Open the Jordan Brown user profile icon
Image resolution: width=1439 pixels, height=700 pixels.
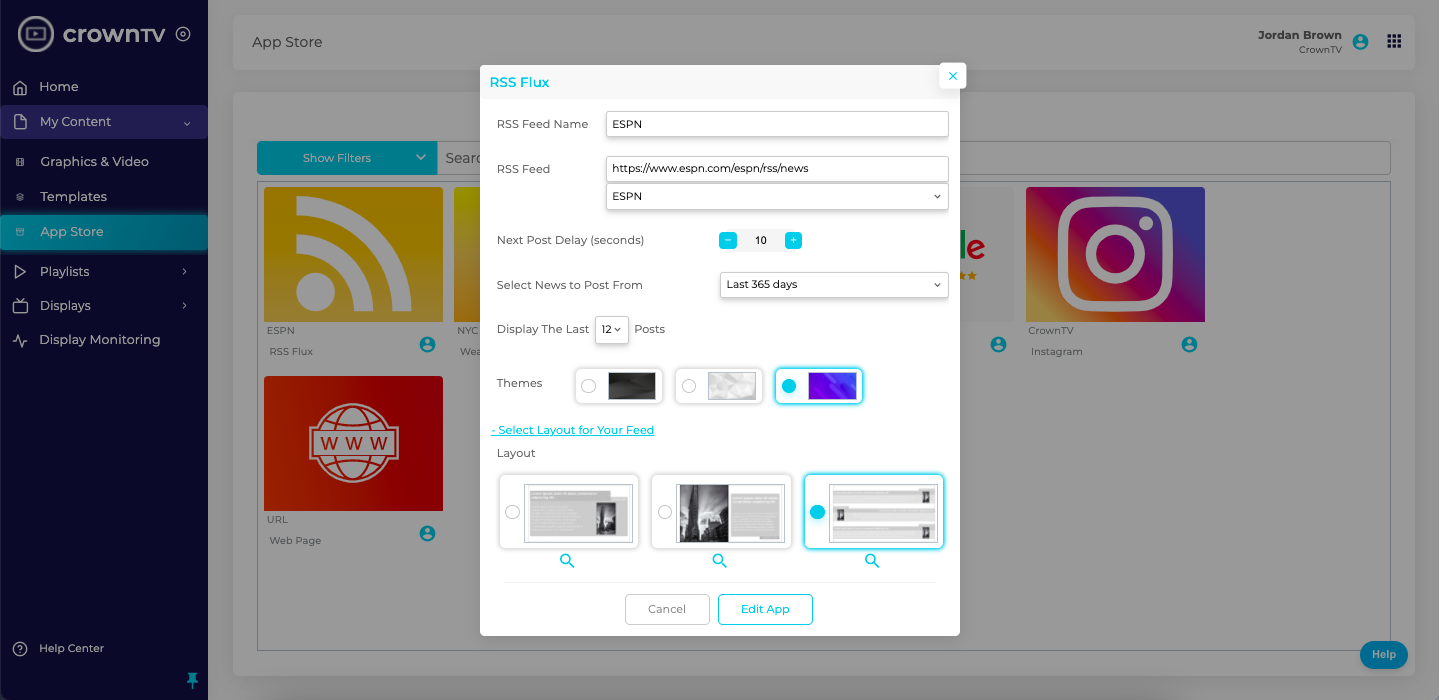coord(1360,42)
